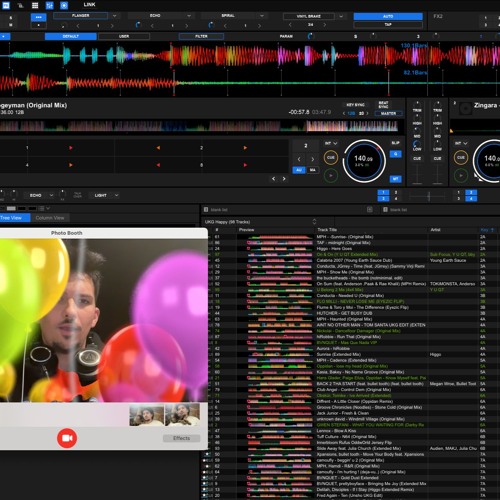Adjust channel 1 TRIM knob

pos(417,104)
